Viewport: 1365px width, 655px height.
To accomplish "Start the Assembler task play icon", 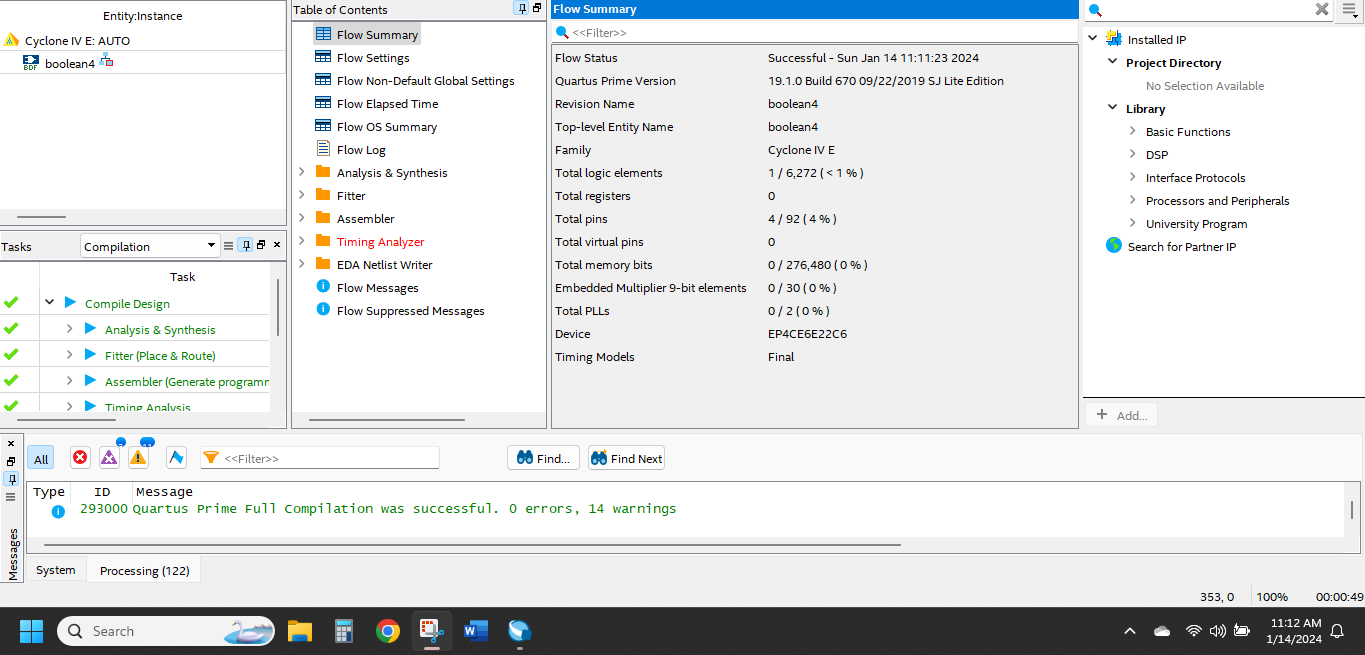I will coord(90,380).
